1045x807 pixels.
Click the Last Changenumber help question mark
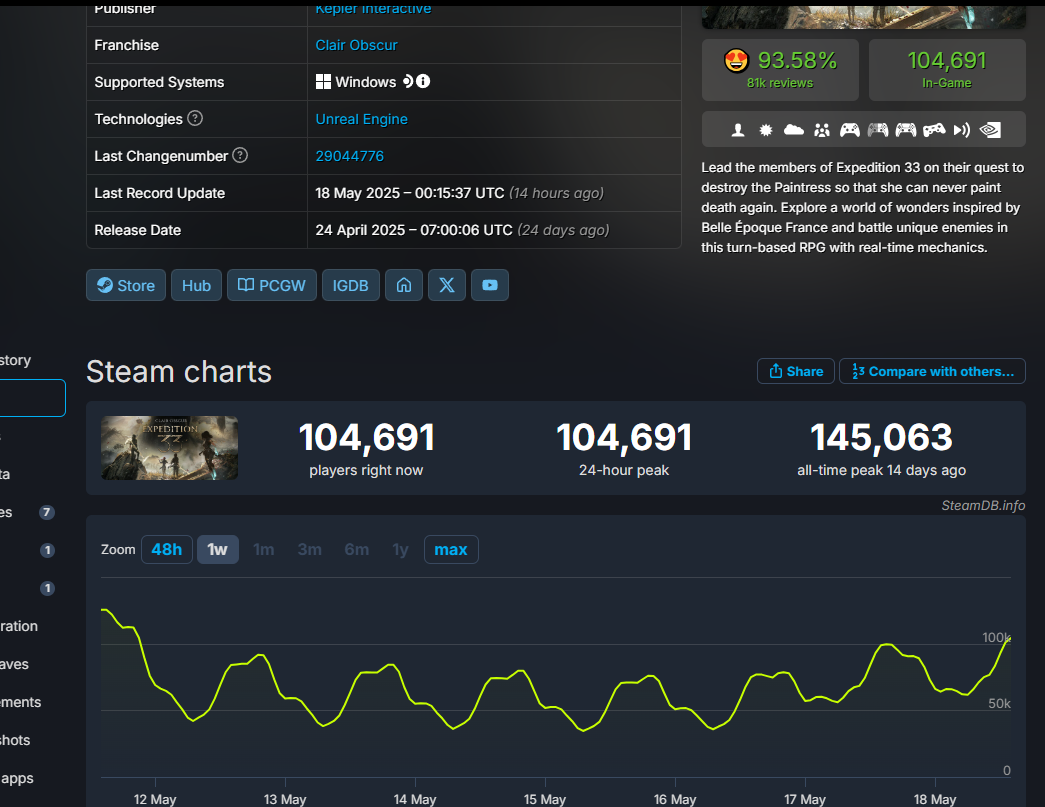240,155
